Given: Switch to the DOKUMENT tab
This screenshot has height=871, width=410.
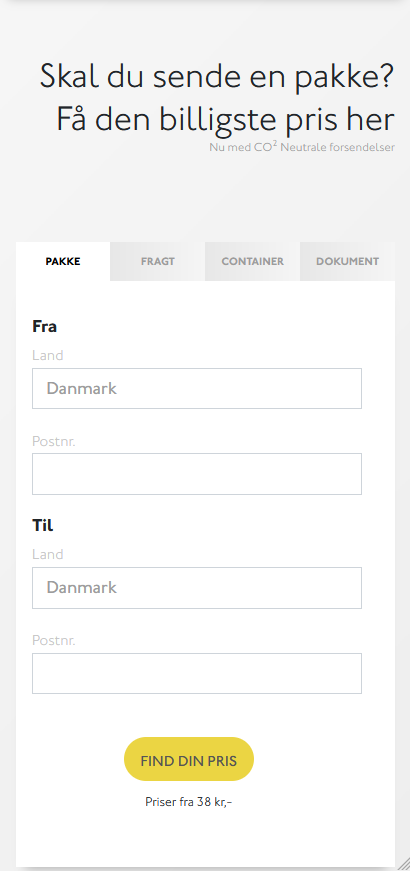Looking at the screenshot, I should (x=347, y=261).
